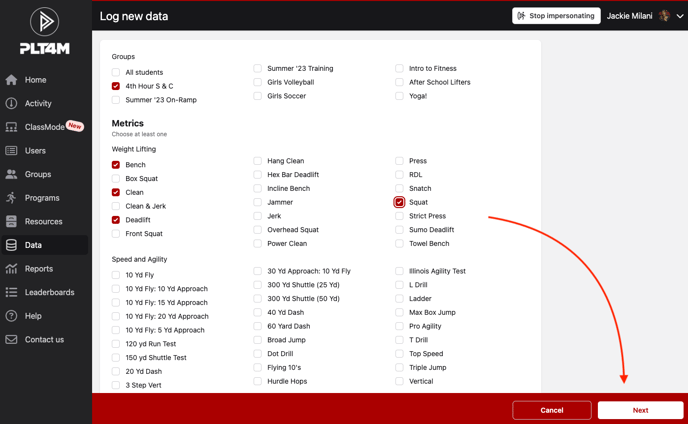Click the Reports chart icon
This screenshot has height=424, width=688.
(x=12, y=269)
